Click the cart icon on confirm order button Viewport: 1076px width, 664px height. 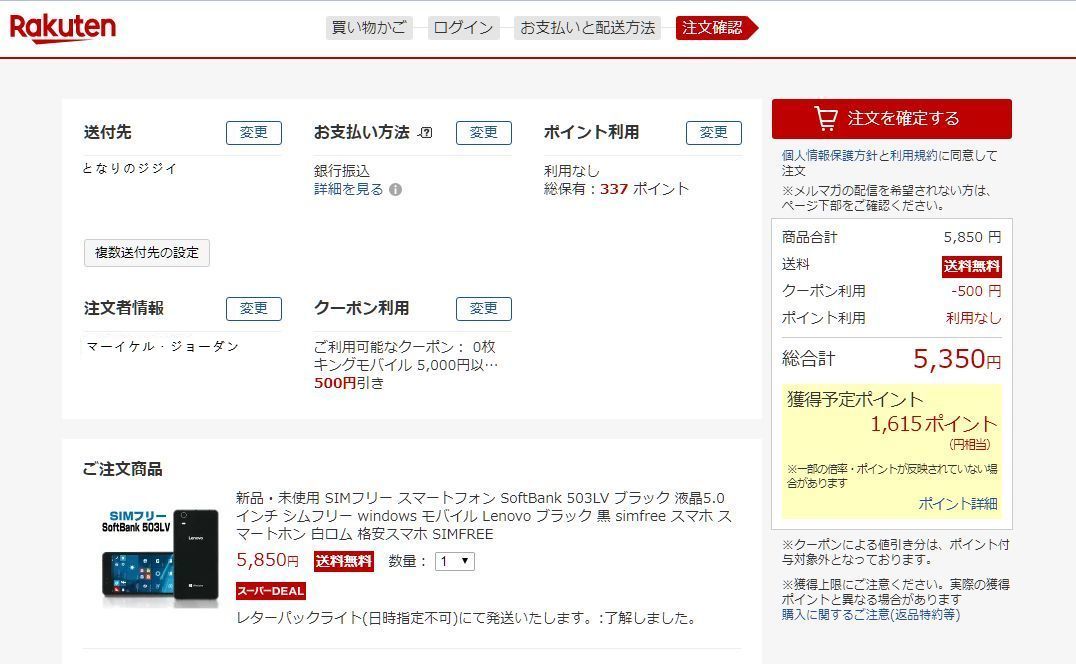pyautogui.click(x=826, y=119)
